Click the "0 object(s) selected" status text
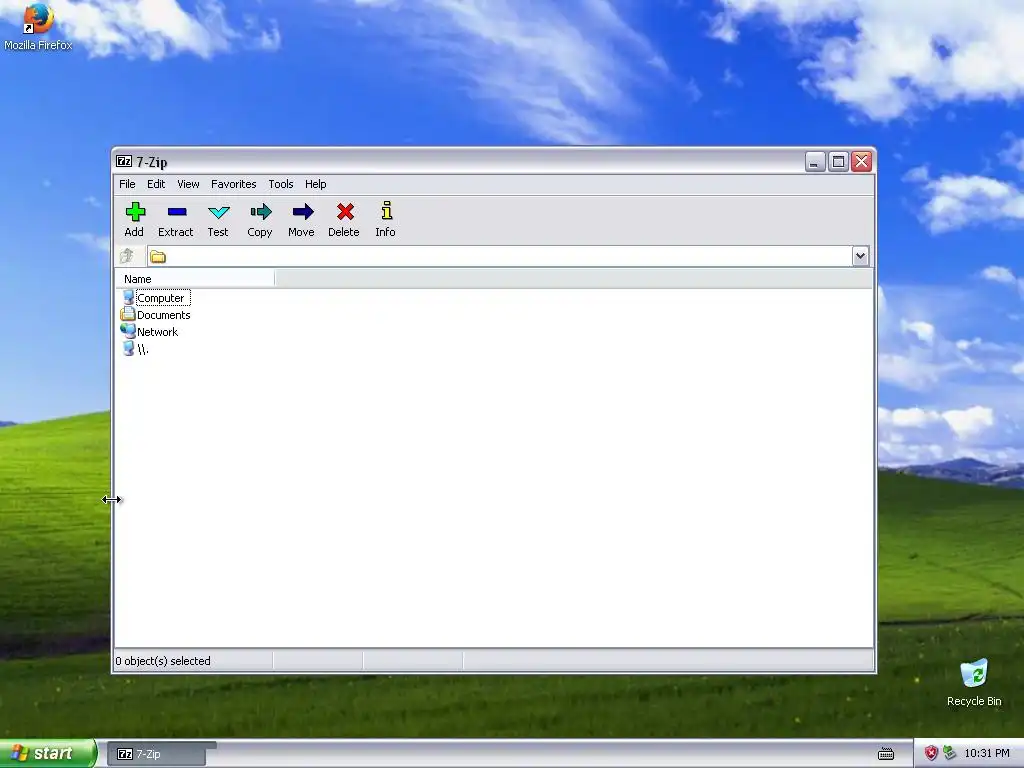This screenshot has height=768, width=1024. 163,661
